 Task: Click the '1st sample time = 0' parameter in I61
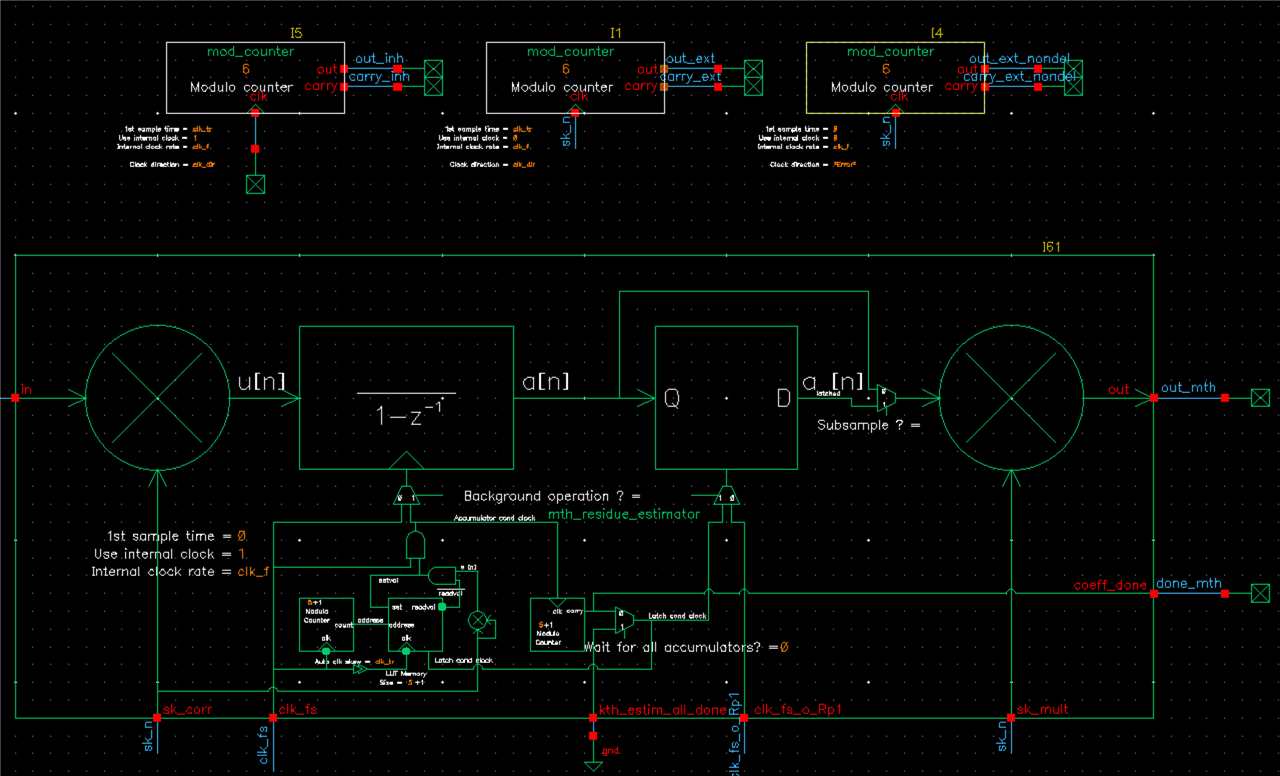click(x=176, y=537)
